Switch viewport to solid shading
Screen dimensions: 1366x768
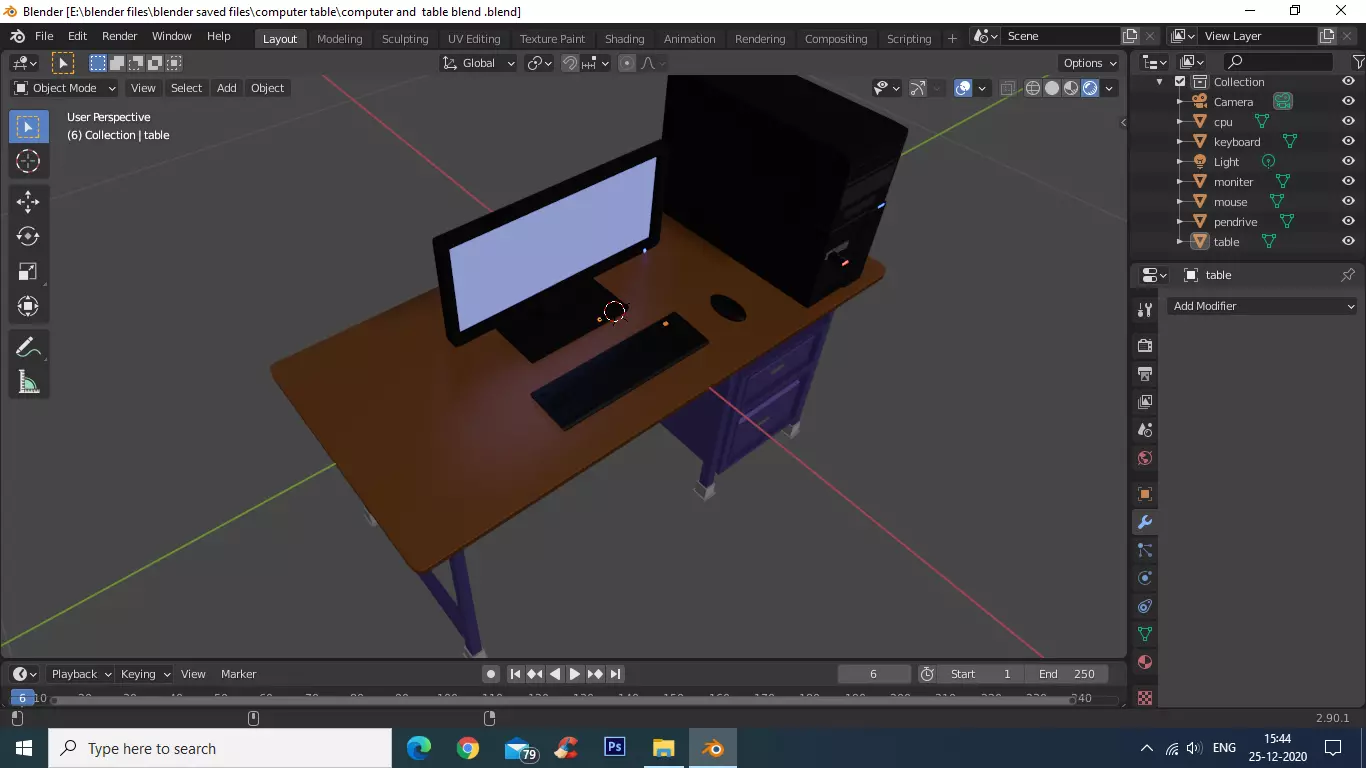coord(1052,88)
